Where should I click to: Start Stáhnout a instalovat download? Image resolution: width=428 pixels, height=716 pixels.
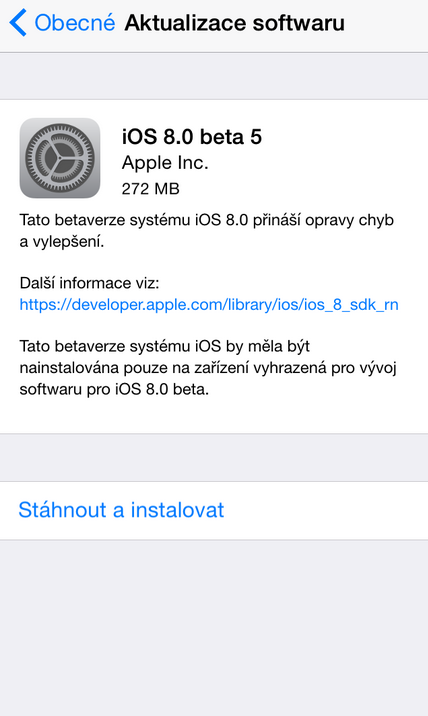point(121,510)
